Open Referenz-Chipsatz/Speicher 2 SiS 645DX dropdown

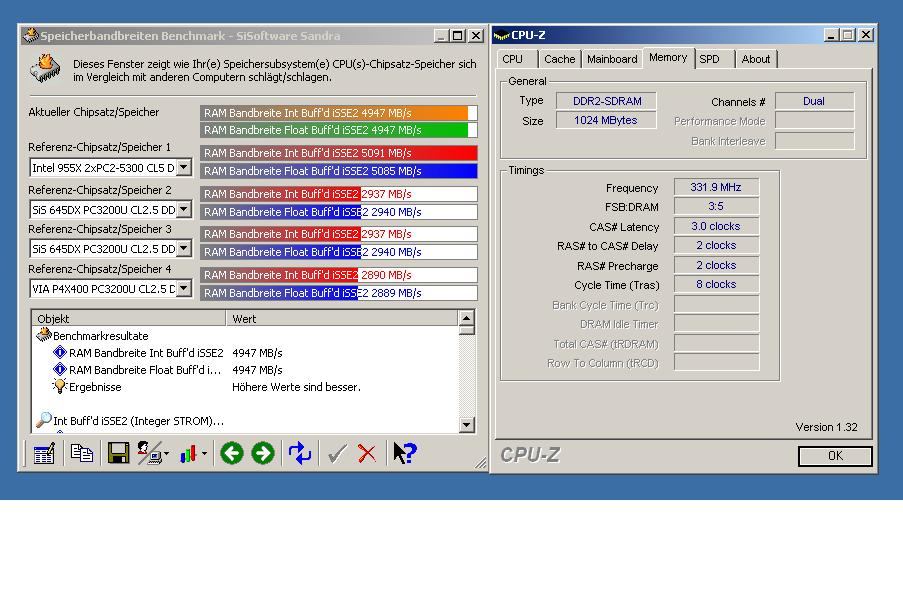[184, 209]
